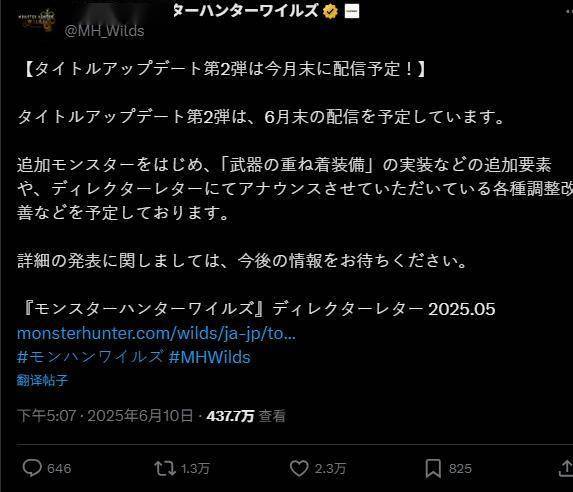The height and width of the screenshot is (492, 573).
Task: Open the #MHWilds hashtag
Action: point(210,357)
